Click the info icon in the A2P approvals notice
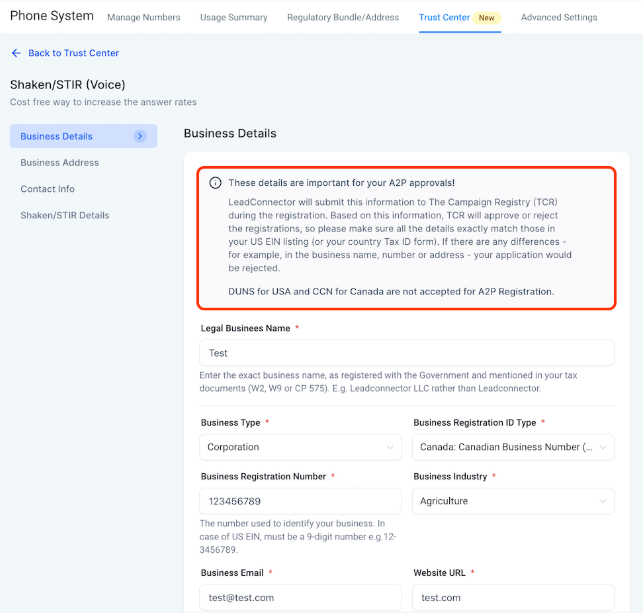This screenshot has height=613, width=643. (215, 182)
